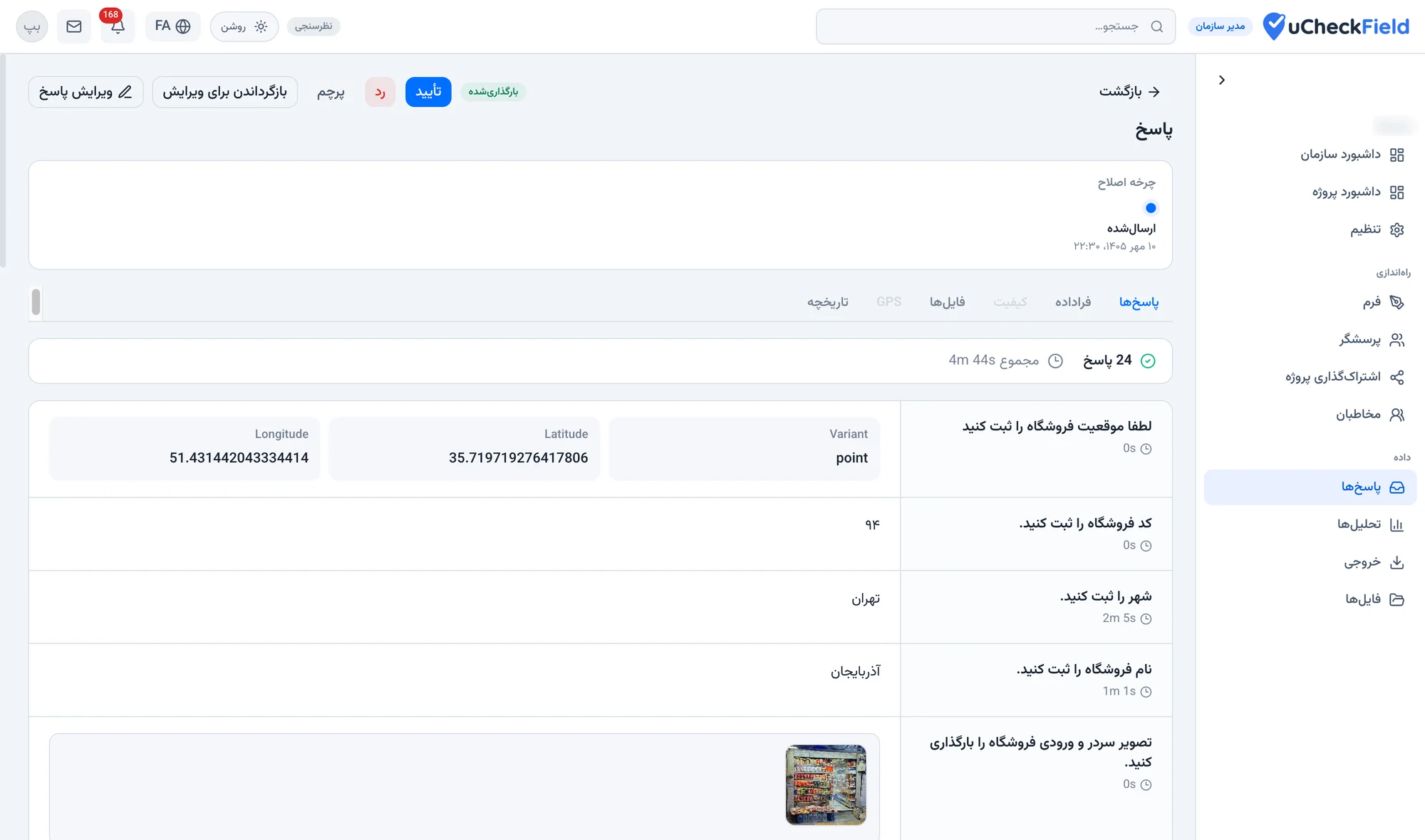Image resolution: width=1425 pixels, height=840 pixels.
Task: Click the تأیید approve button
Action: [x=428, y=92]
